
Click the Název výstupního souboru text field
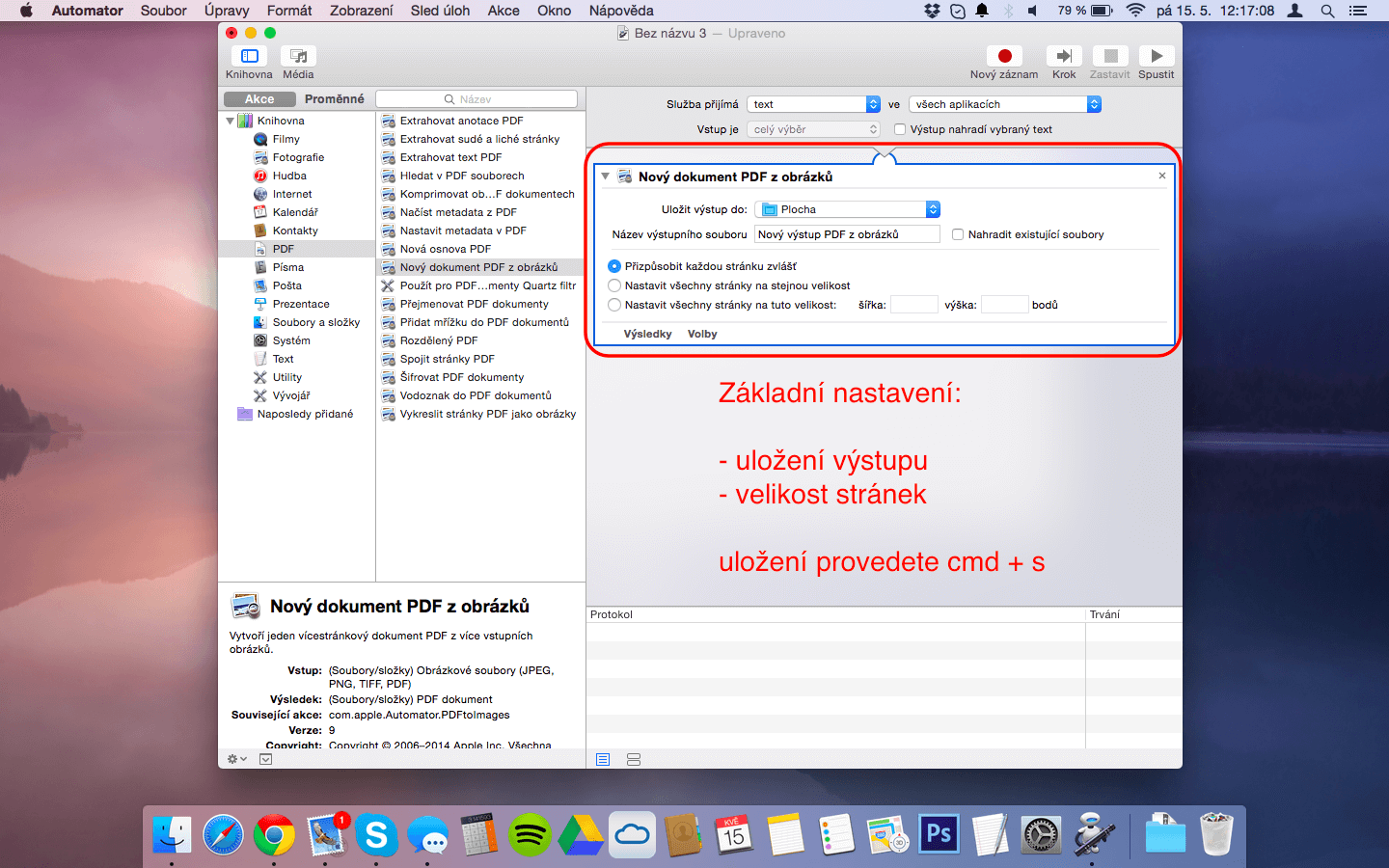coord(846,234)
